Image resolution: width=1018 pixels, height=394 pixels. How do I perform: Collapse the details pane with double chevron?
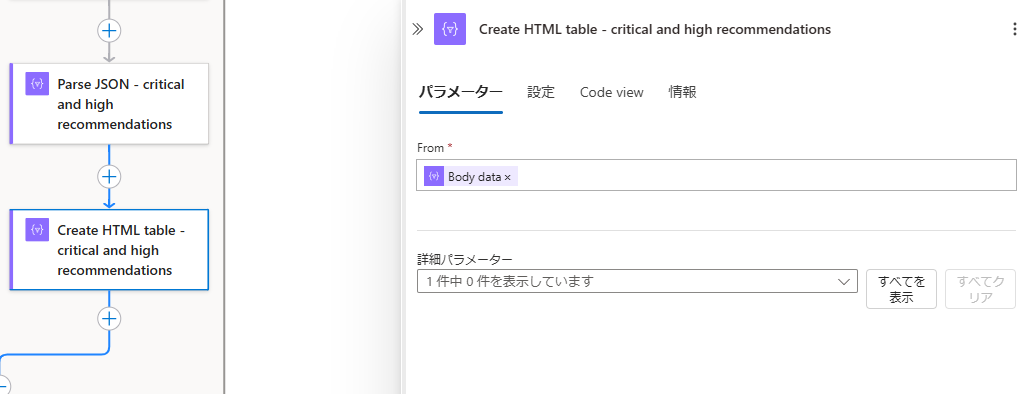(417, 29)
